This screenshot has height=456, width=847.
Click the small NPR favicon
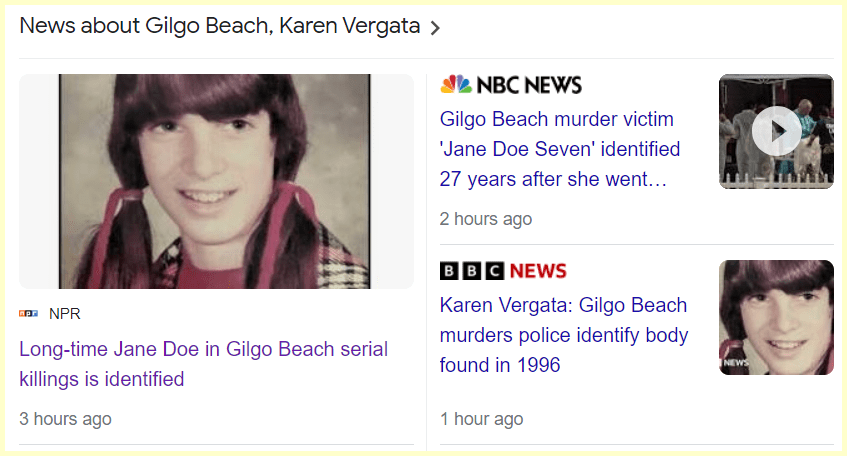click(x=28, y=314)
